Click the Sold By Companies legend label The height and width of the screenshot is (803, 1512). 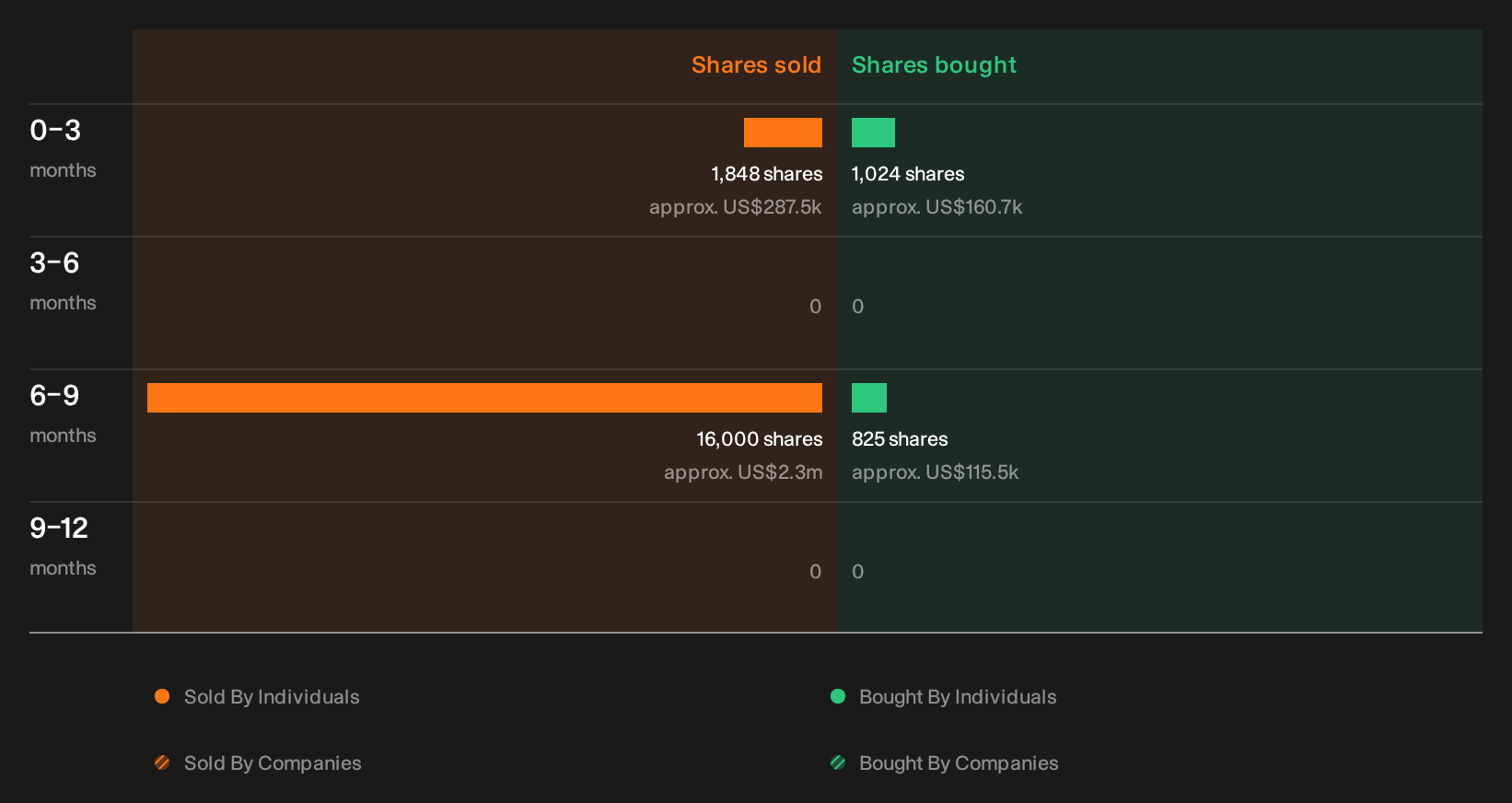[273, 763]
